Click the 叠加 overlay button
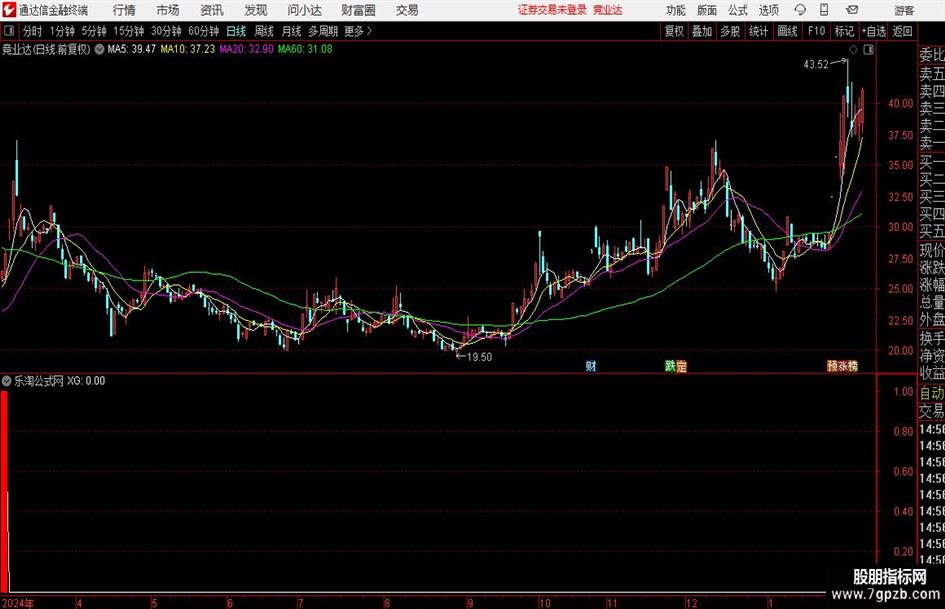Screen dimensions: 945x609 702,31
